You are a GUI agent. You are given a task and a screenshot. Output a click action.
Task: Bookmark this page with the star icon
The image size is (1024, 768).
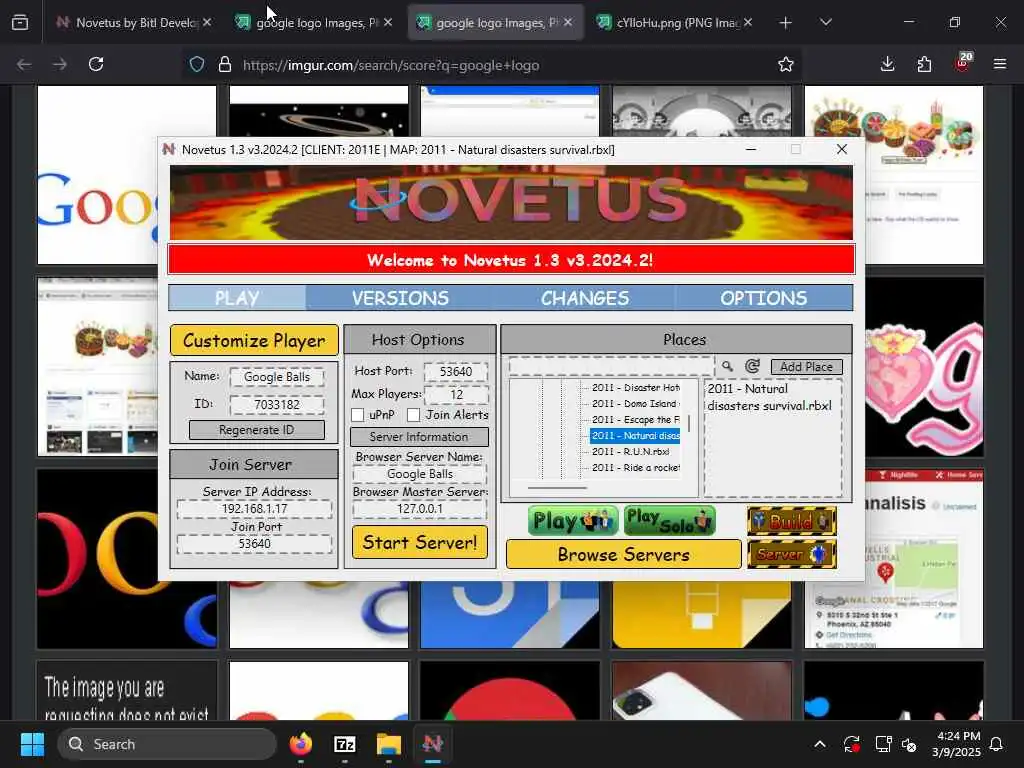click(x=786, y=65)
